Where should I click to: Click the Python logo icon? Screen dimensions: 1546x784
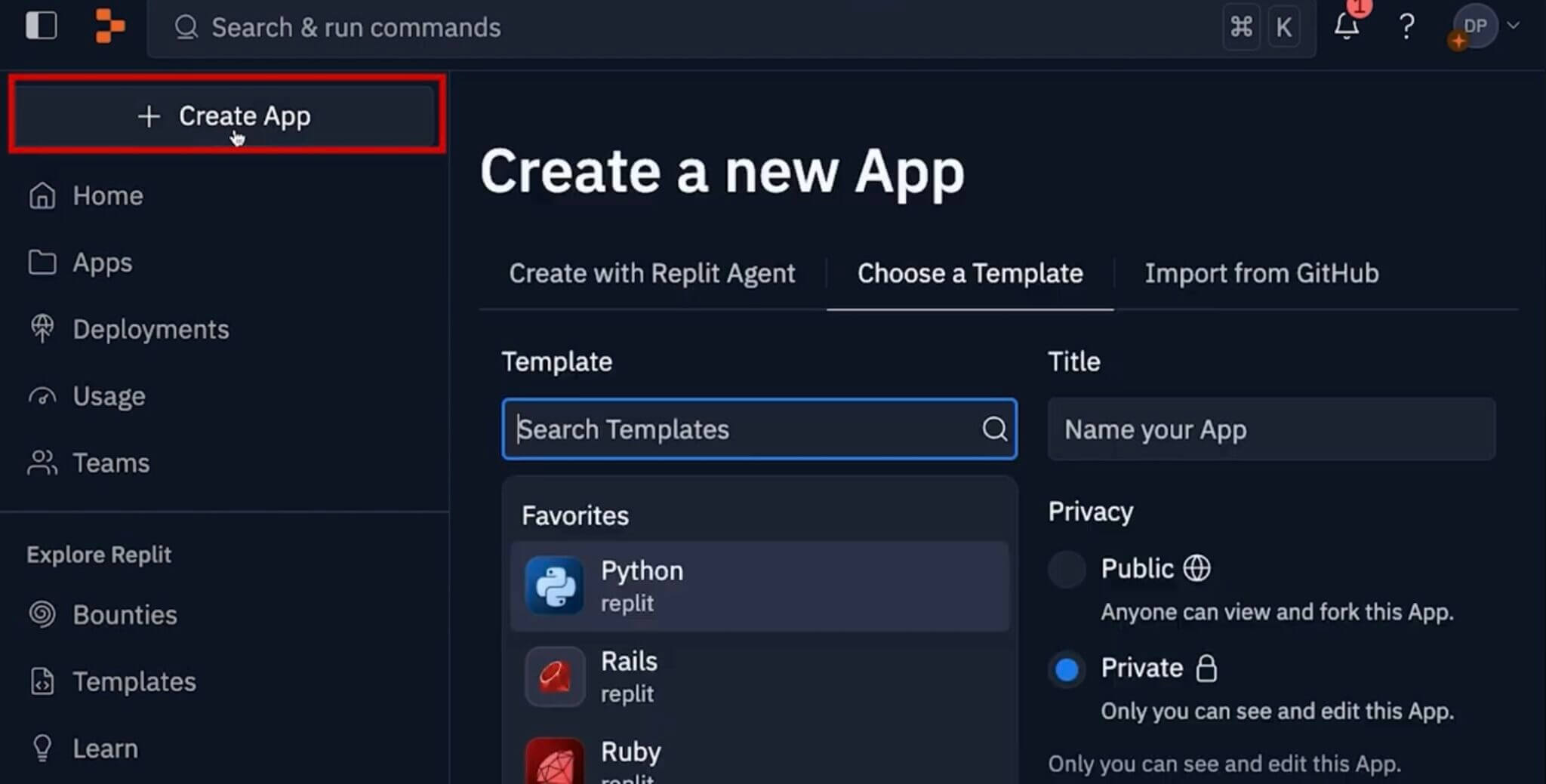pyautogui.click(x=555, y=586)
